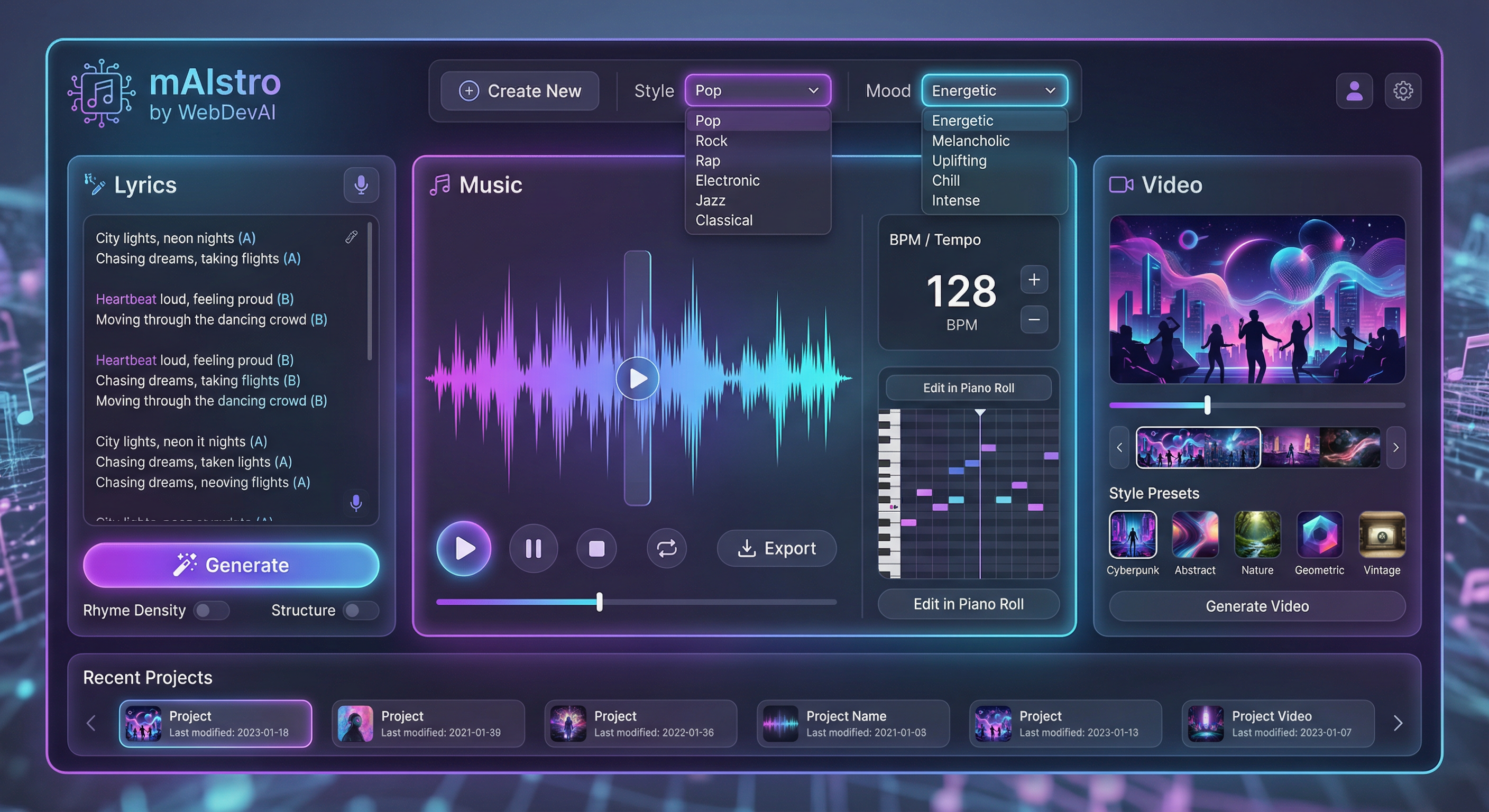Pause the music playback

coord(533,548)
